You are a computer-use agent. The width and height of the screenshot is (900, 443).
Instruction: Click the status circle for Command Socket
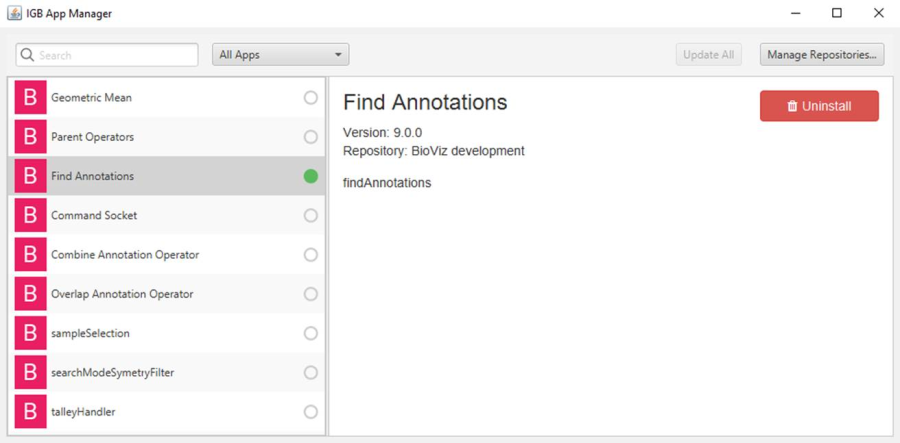tap(311, 215)
